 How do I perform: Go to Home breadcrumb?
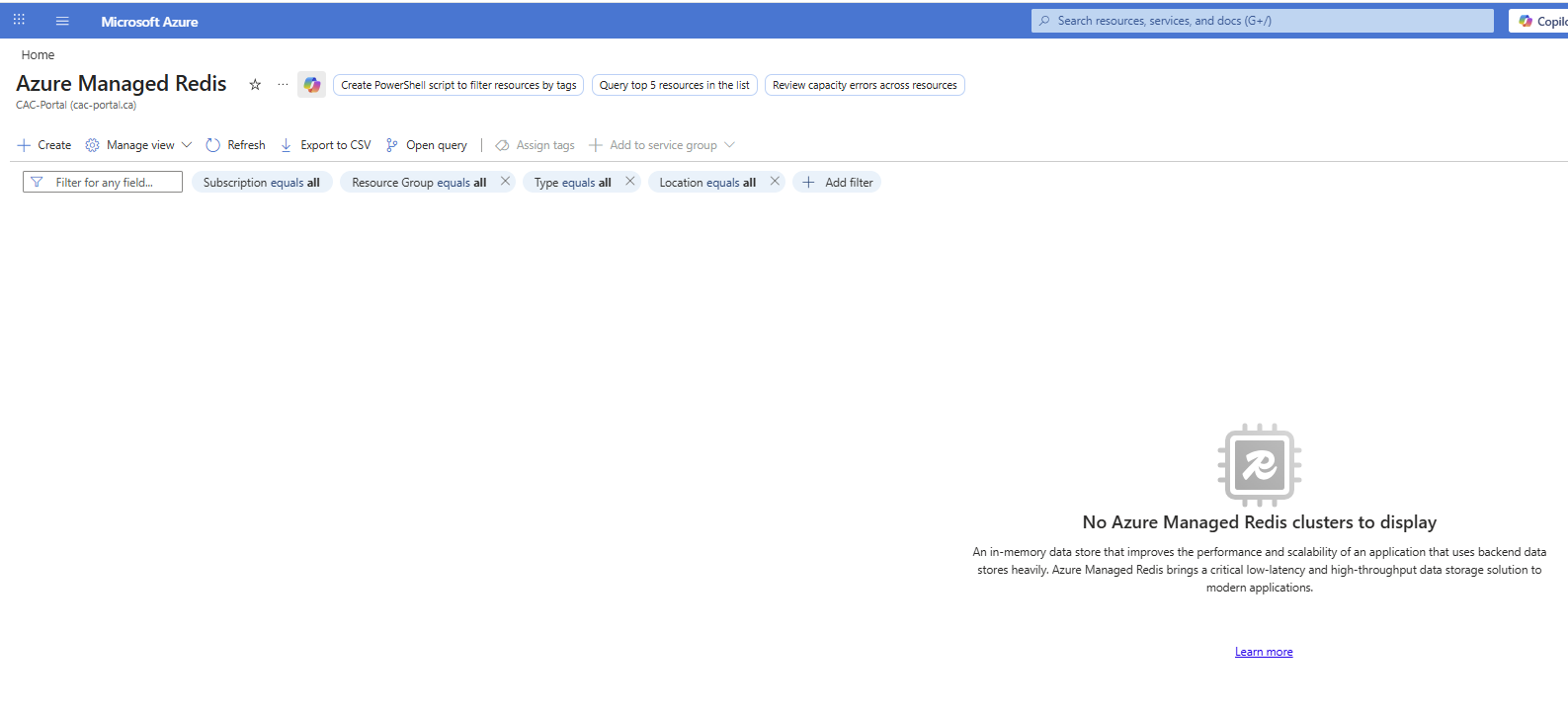point(38,55)
